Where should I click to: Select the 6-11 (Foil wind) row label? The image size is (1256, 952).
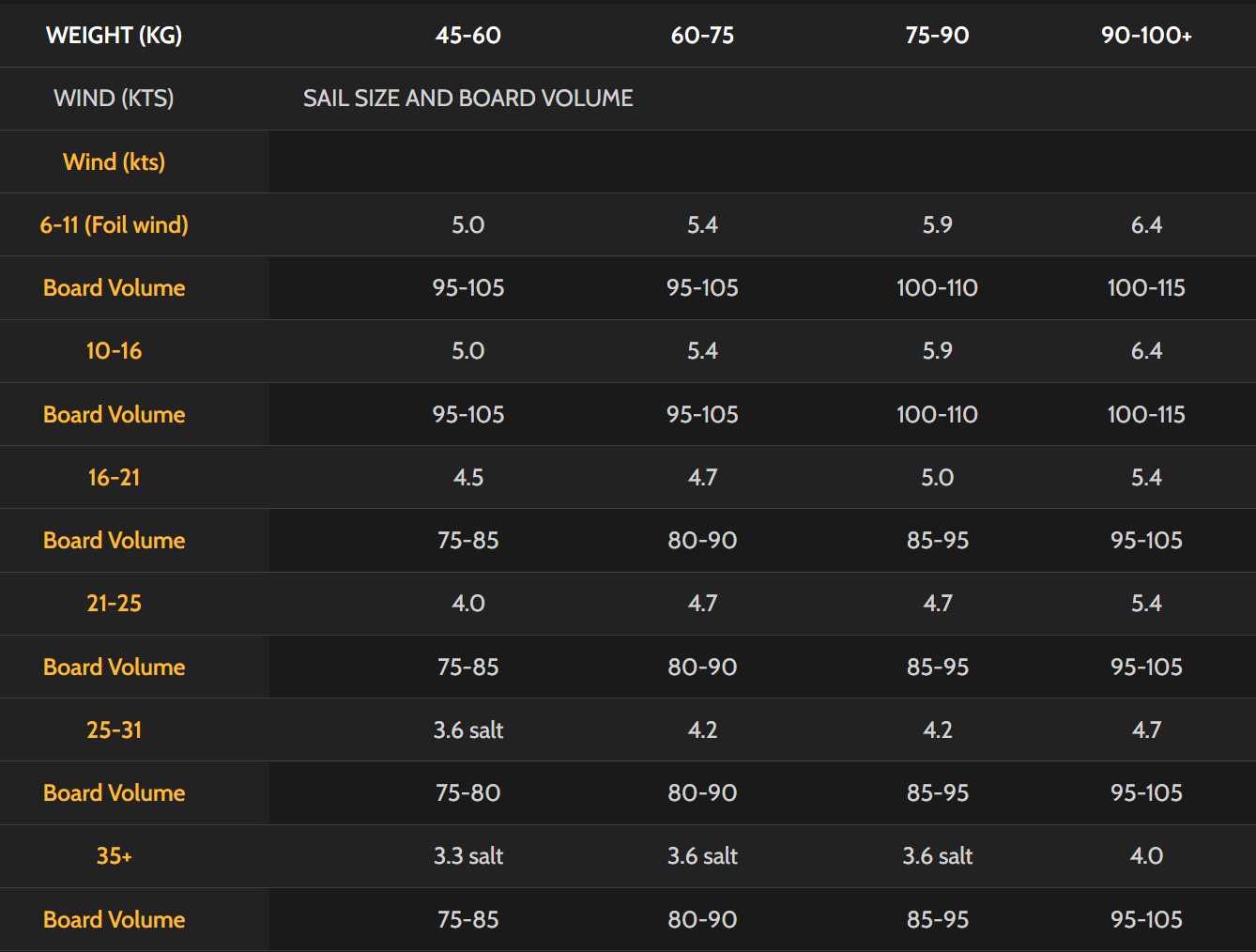114,225
